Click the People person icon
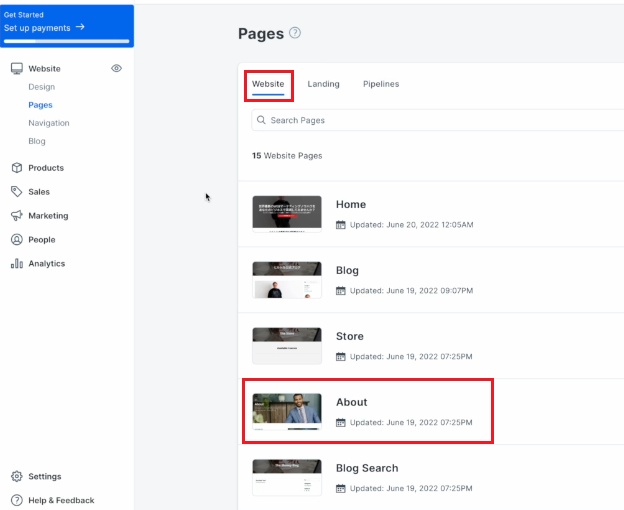This screenshot has width=624, height=510. click(16, 240)
